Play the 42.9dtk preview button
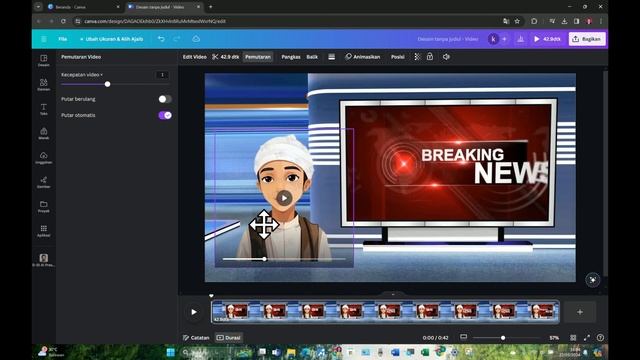The width and height of the screenshot is (640, 360). coord(547,39)
